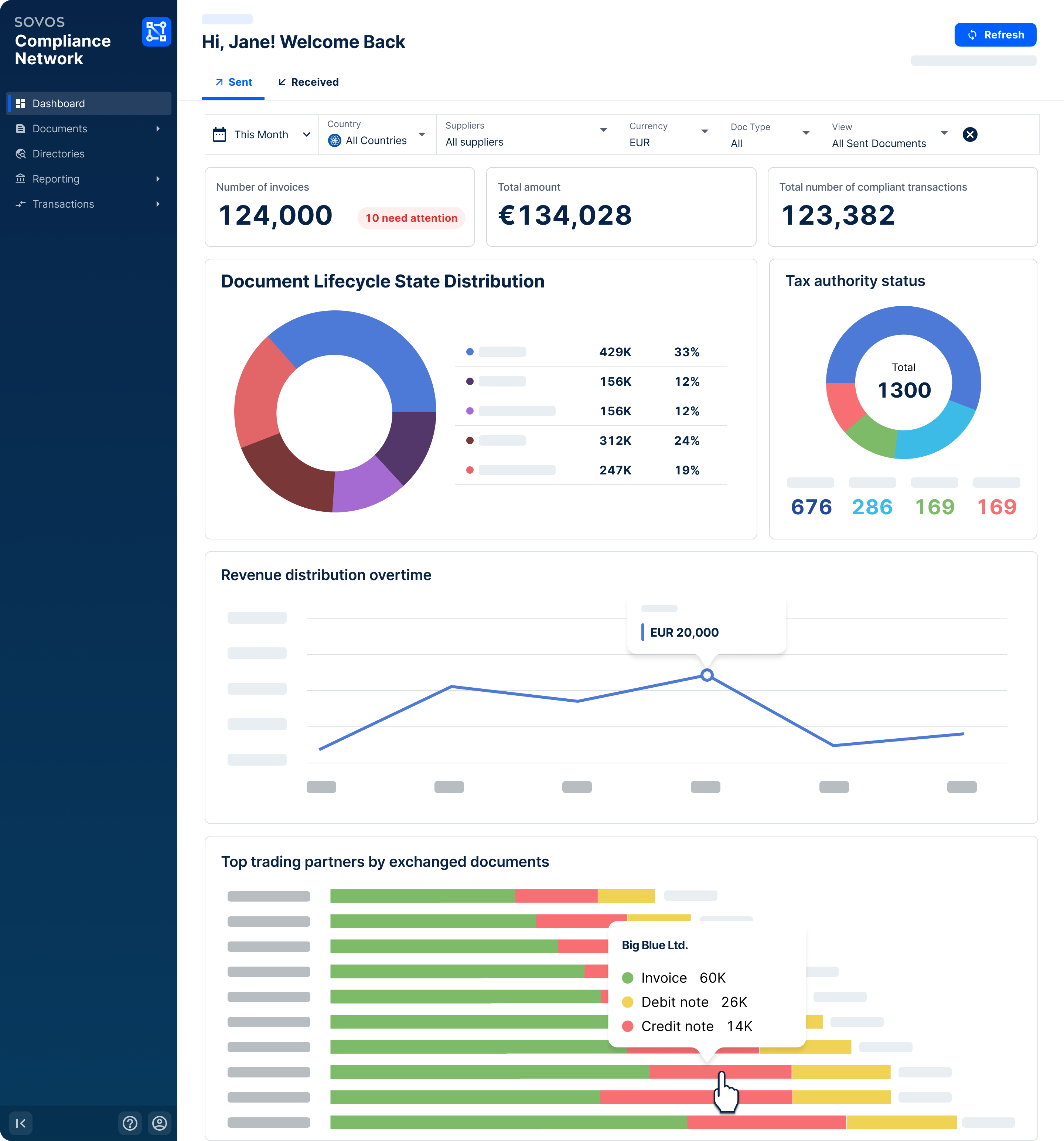Clear filters with the X circle icon
This screenshot has height=1141, width=1064.
(970, 134)
